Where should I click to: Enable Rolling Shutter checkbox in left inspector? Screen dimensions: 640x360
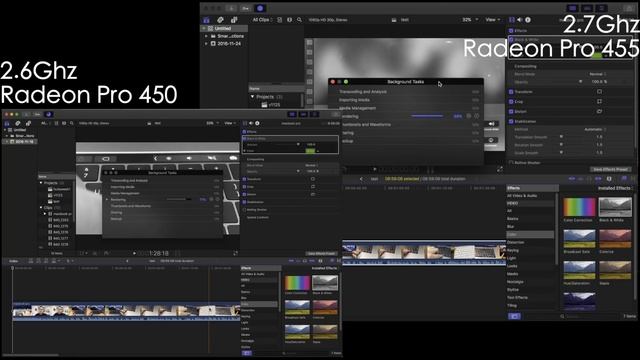(x=244, y=210)
